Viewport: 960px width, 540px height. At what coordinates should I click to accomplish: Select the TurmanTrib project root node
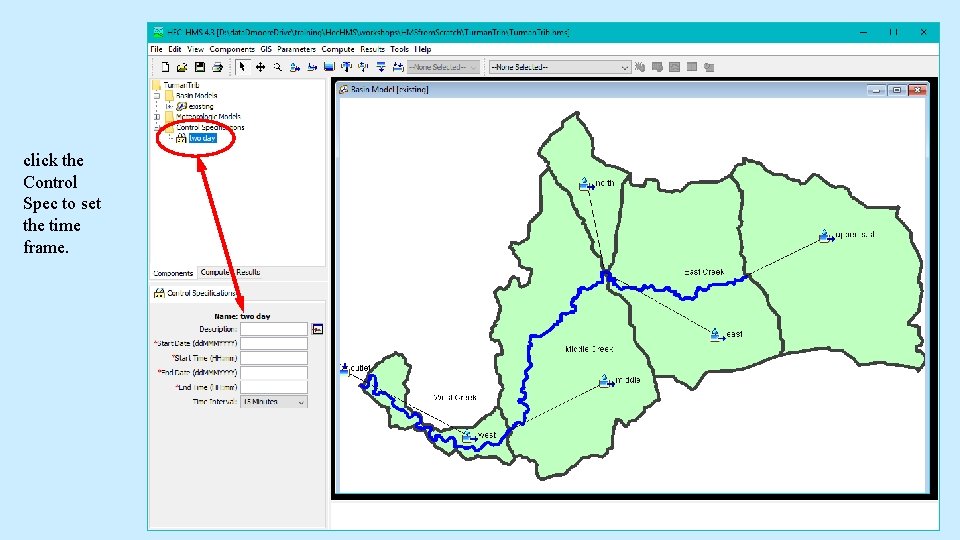coord(181,85)
